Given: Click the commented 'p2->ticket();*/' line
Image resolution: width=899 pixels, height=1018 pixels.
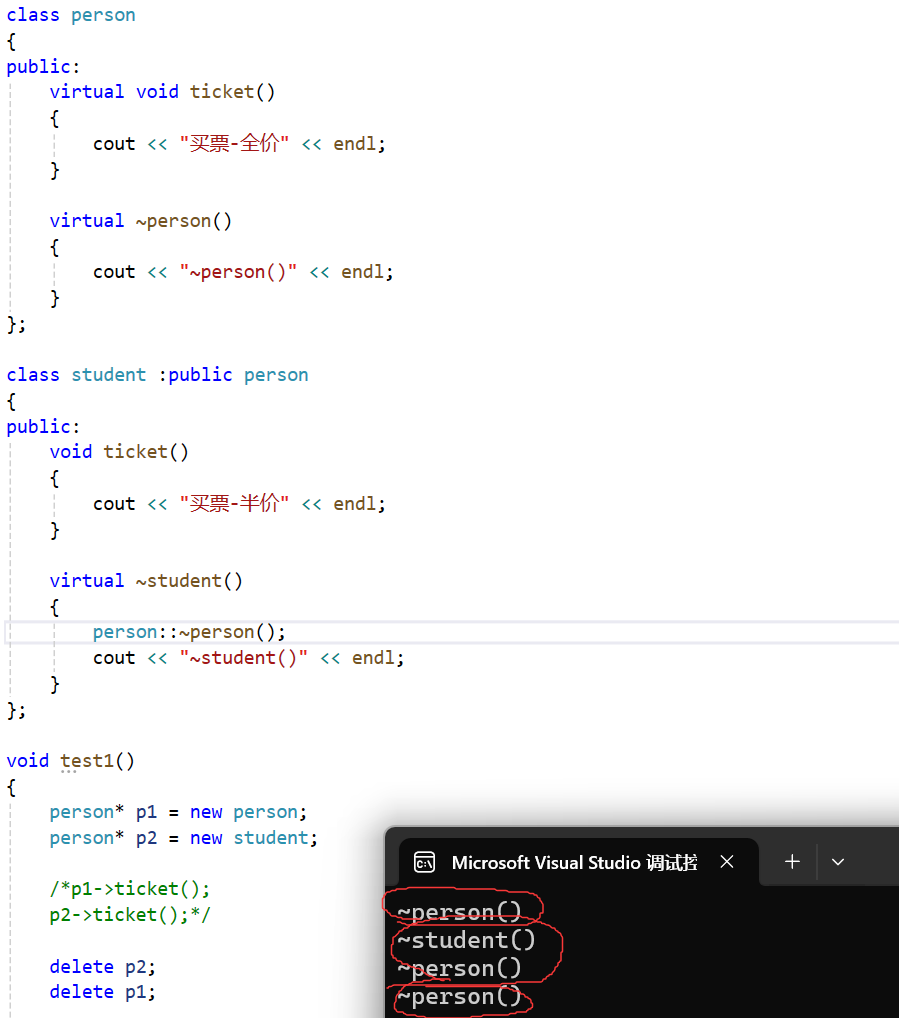Looking at the screenshot, I should pyautogui.click(x=130, y=915).
